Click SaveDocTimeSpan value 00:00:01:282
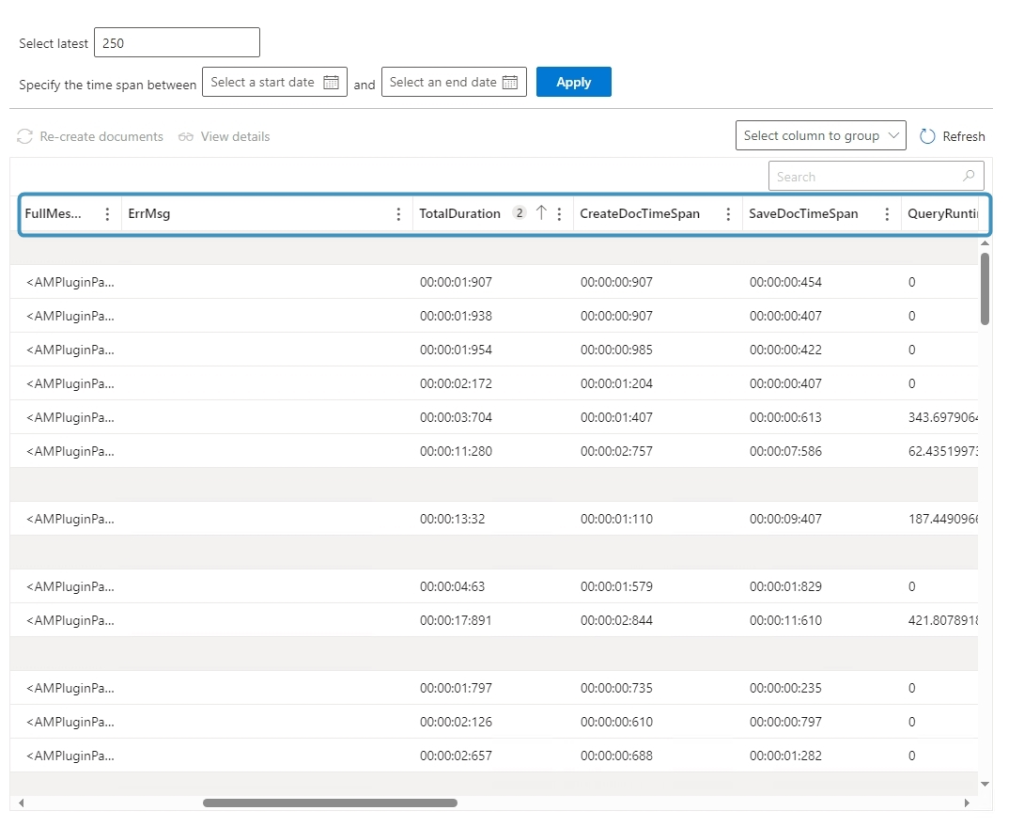This screenshot has height=826, width=1024. coord(786,755)
